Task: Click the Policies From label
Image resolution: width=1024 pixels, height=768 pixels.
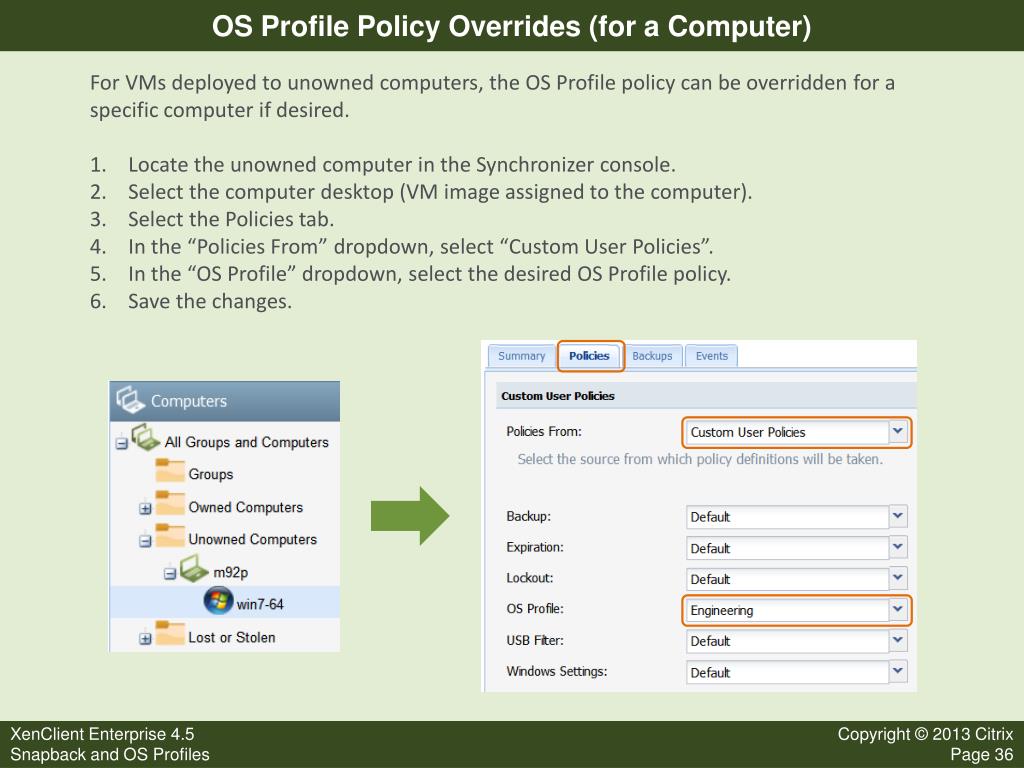Action: 543,431
